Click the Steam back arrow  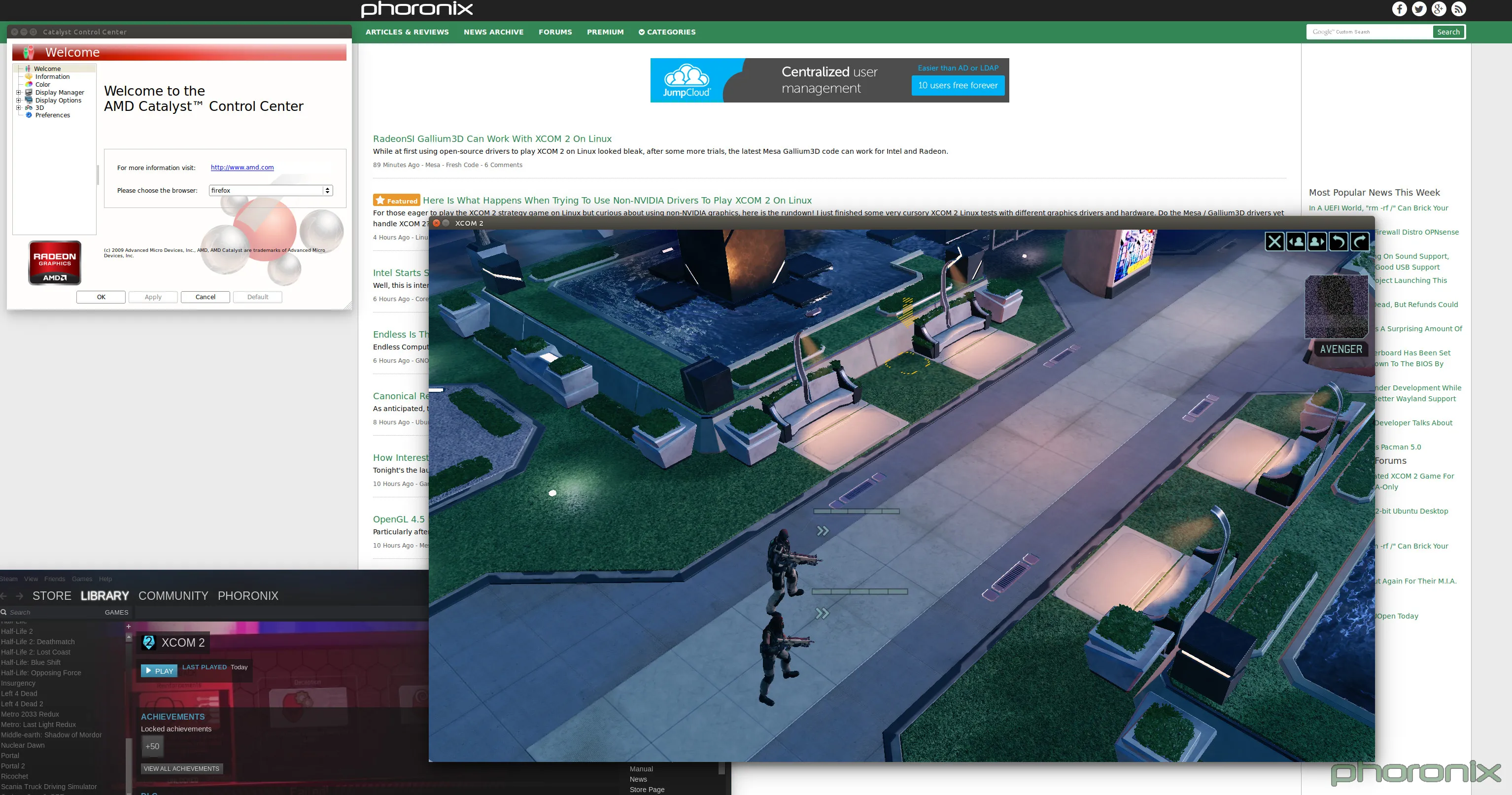pyautogui.click(x=4, y=596)
